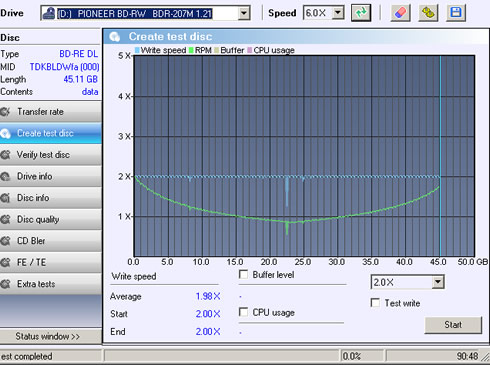The image size is (490, 365).
Task: Enable the CPU usage checkbox
Action: pos(244,312)
